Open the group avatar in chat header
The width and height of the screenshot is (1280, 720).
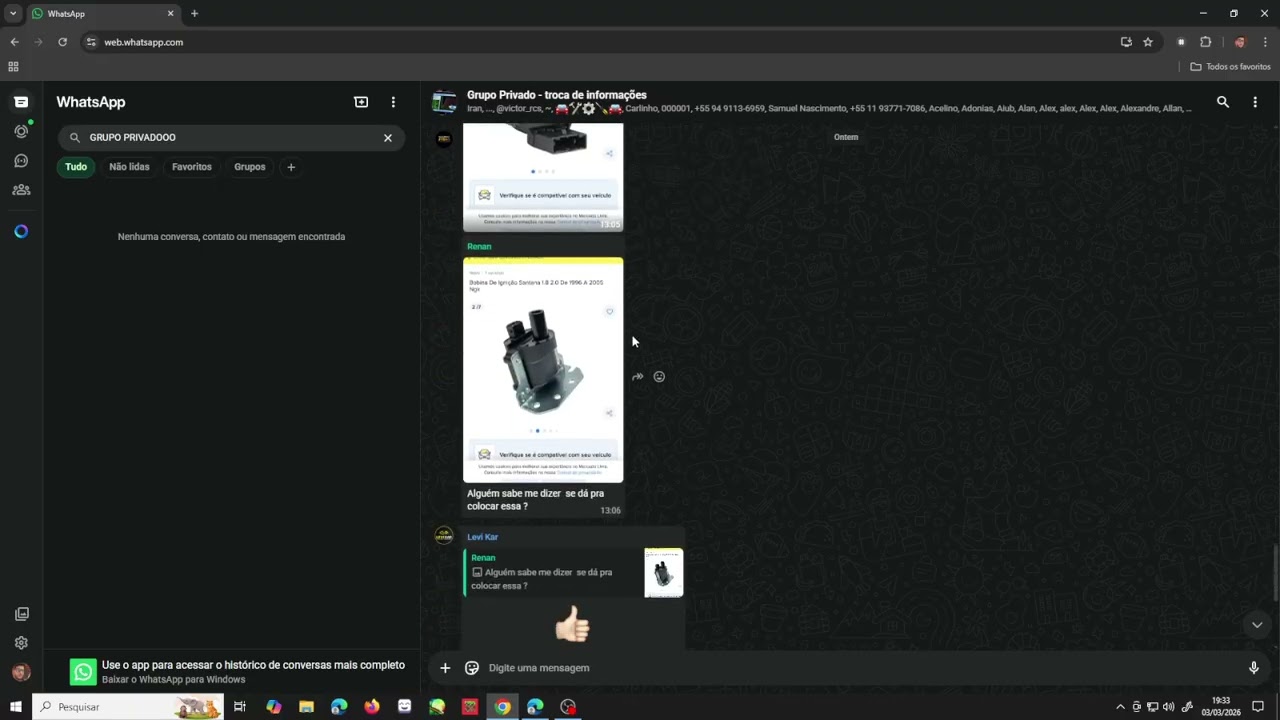444,102
